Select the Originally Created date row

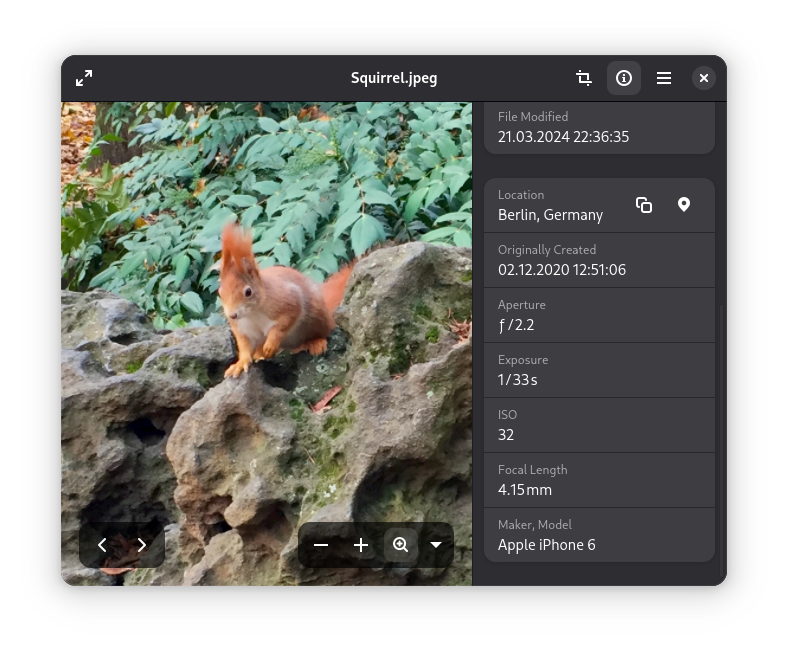coord(599,260)
